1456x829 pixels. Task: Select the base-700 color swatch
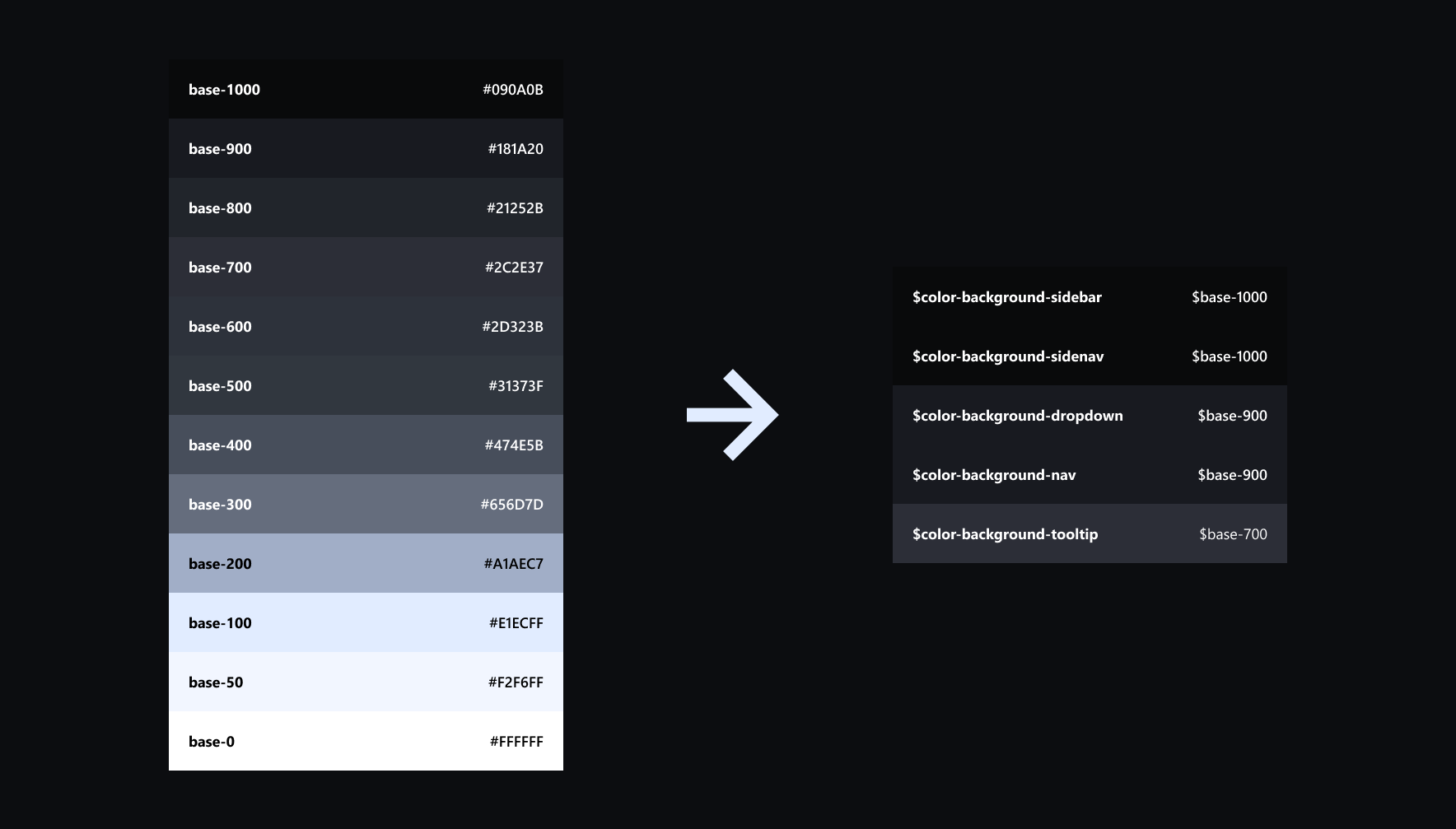pos(365,267)
